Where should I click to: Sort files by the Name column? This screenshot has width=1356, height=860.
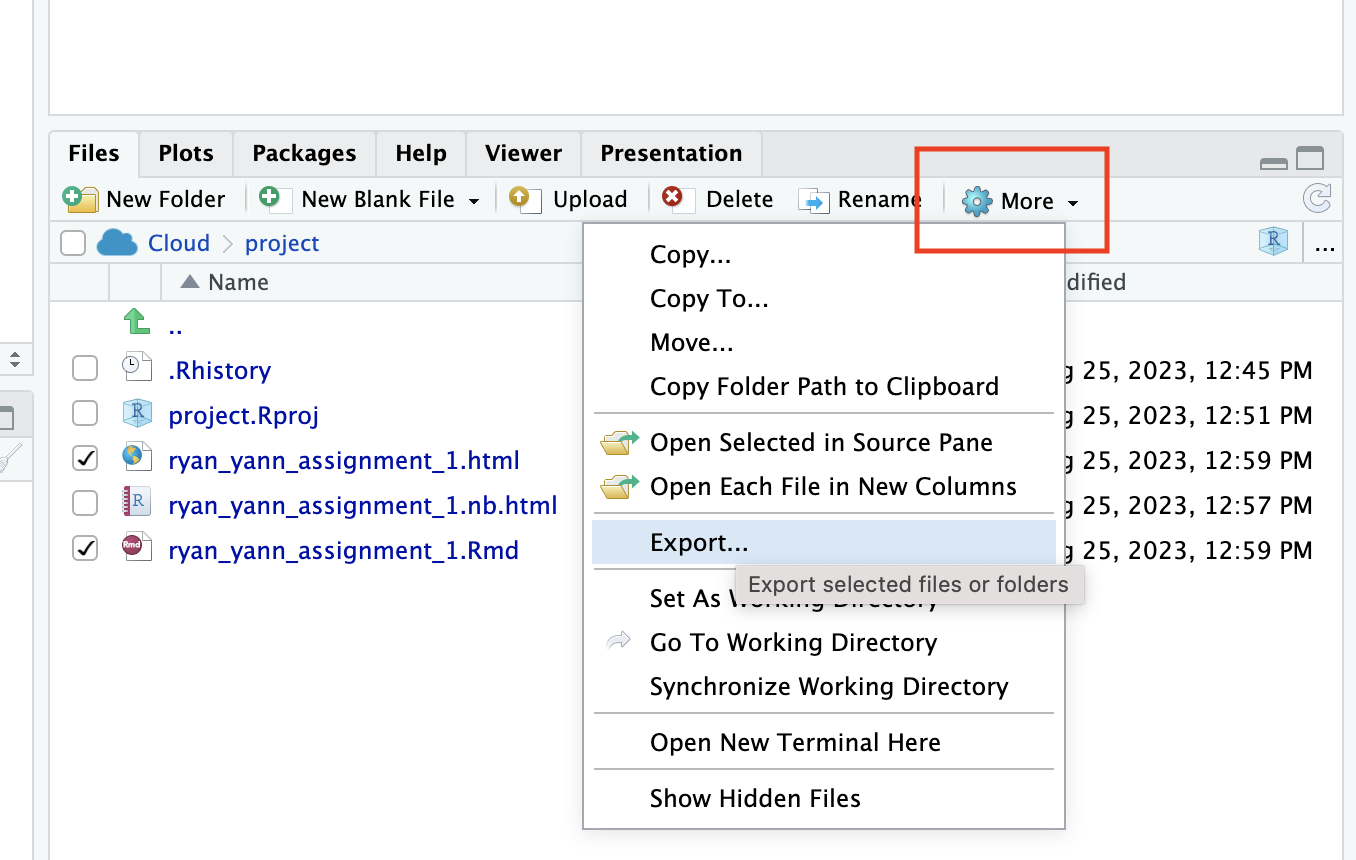[x=238, y=282]
